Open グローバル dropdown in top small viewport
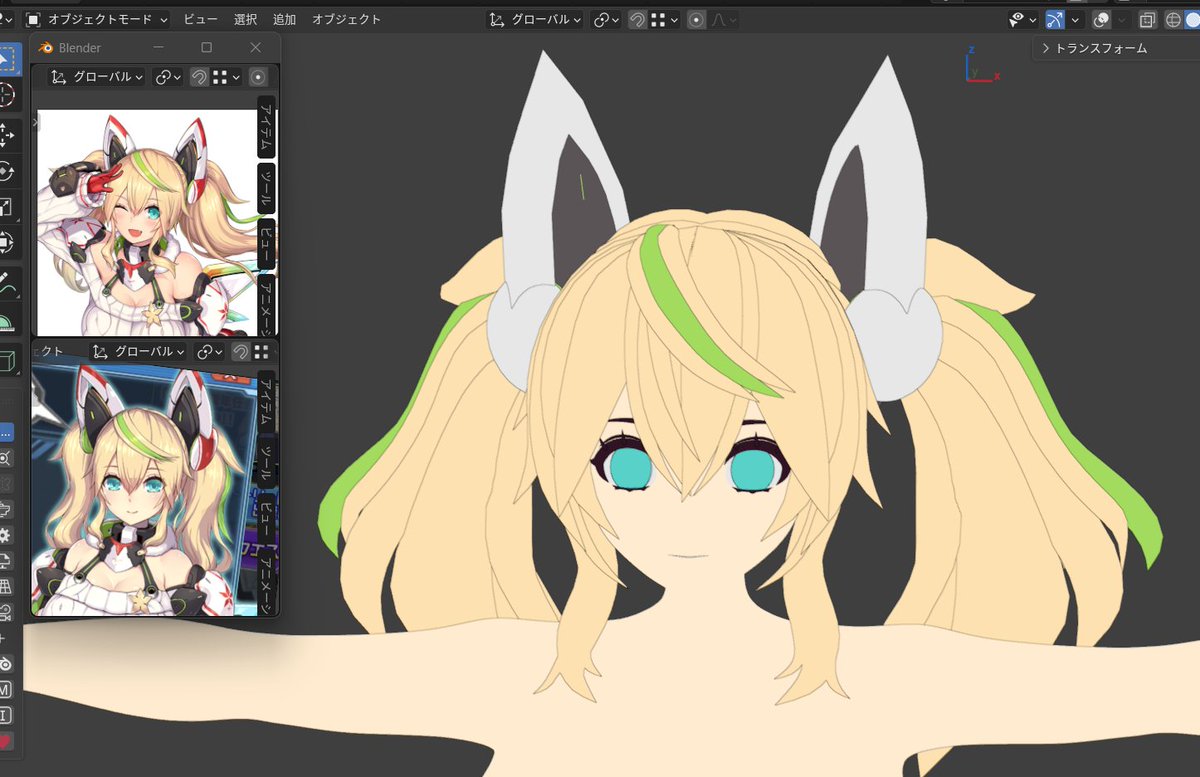1200x777 pixels. pyautogui.click(x=97, y=77)
